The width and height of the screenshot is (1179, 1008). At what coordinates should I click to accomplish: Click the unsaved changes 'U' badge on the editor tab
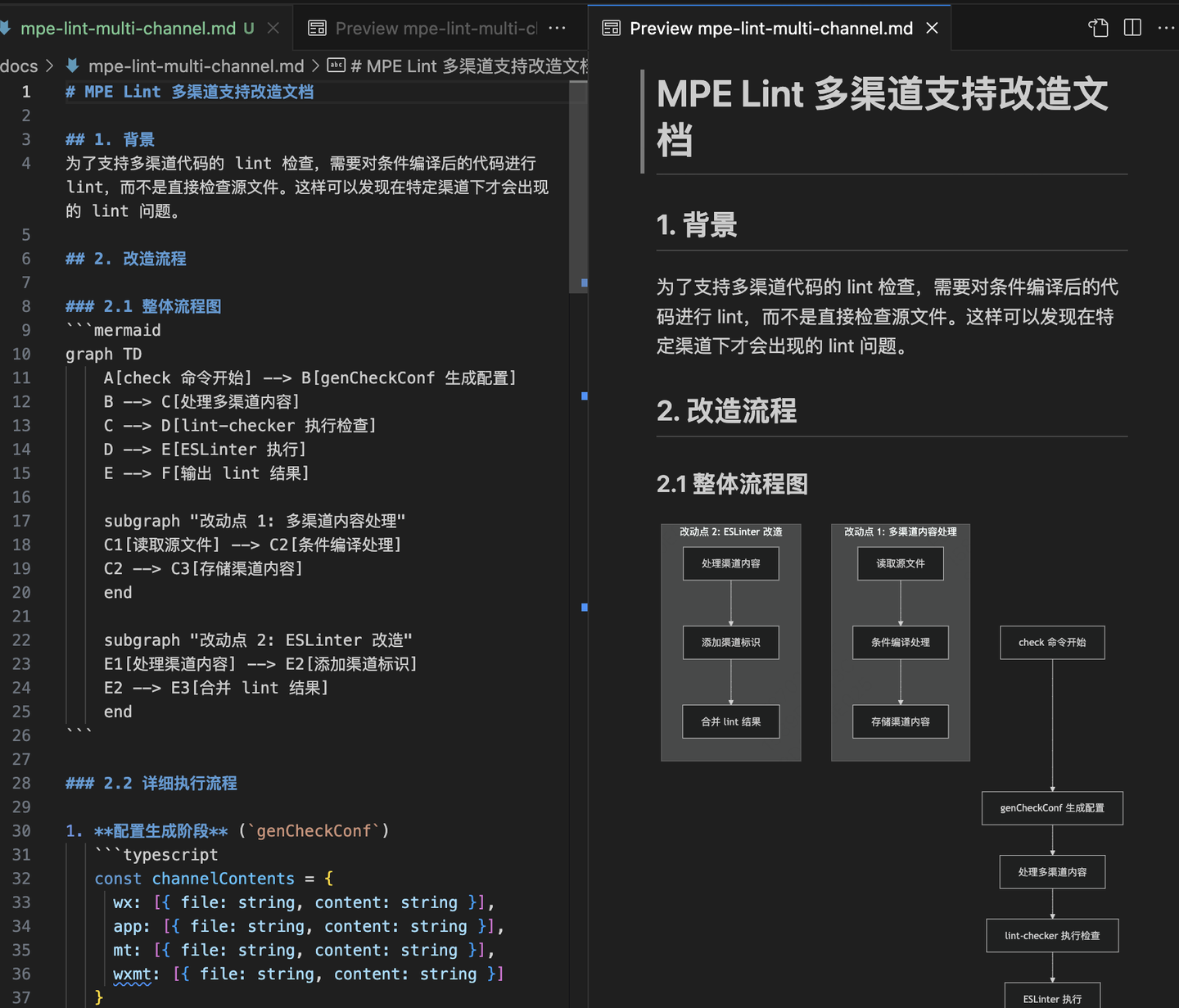(x=250, y=27)
